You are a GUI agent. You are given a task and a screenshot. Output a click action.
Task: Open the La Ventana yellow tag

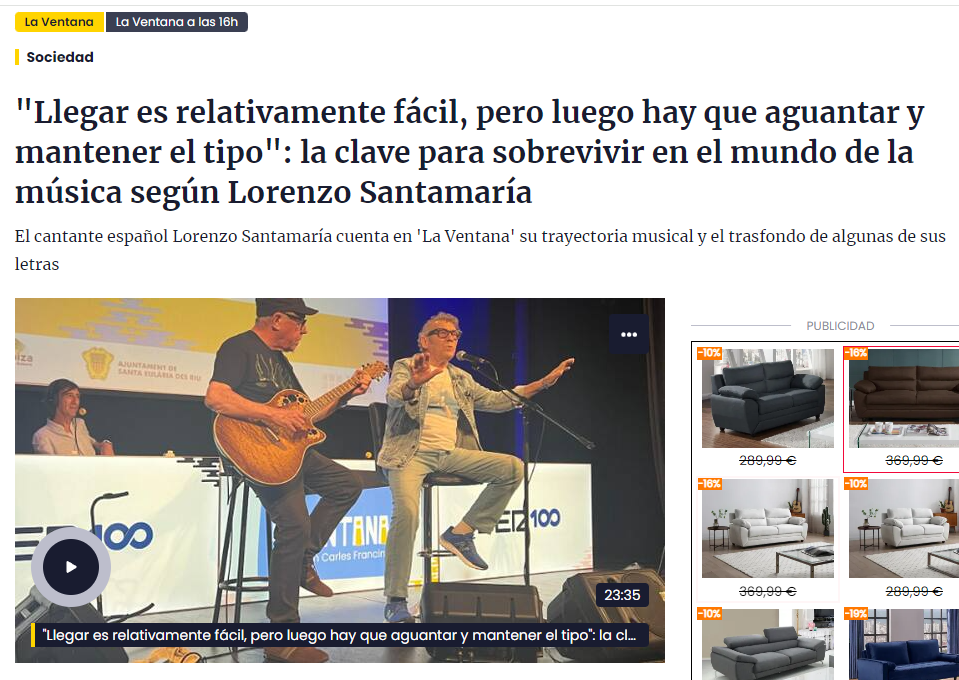pyautogui.click(x=59, y=22)
